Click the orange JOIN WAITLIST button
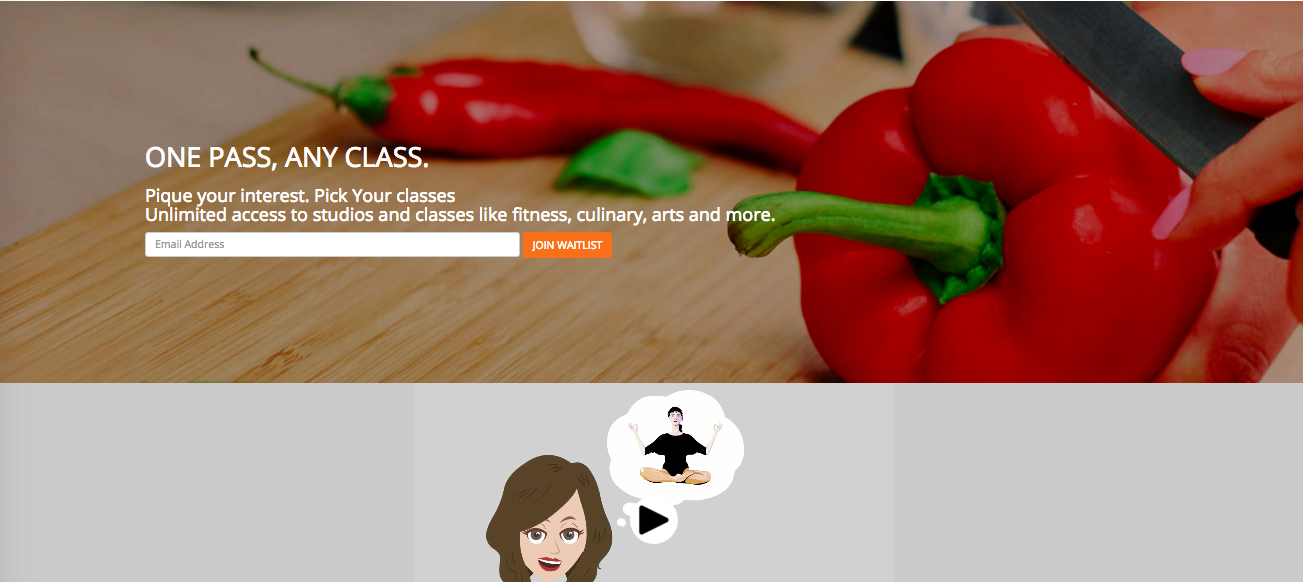The width and height of the screenshot is (1303, 582). click(567, 245)
